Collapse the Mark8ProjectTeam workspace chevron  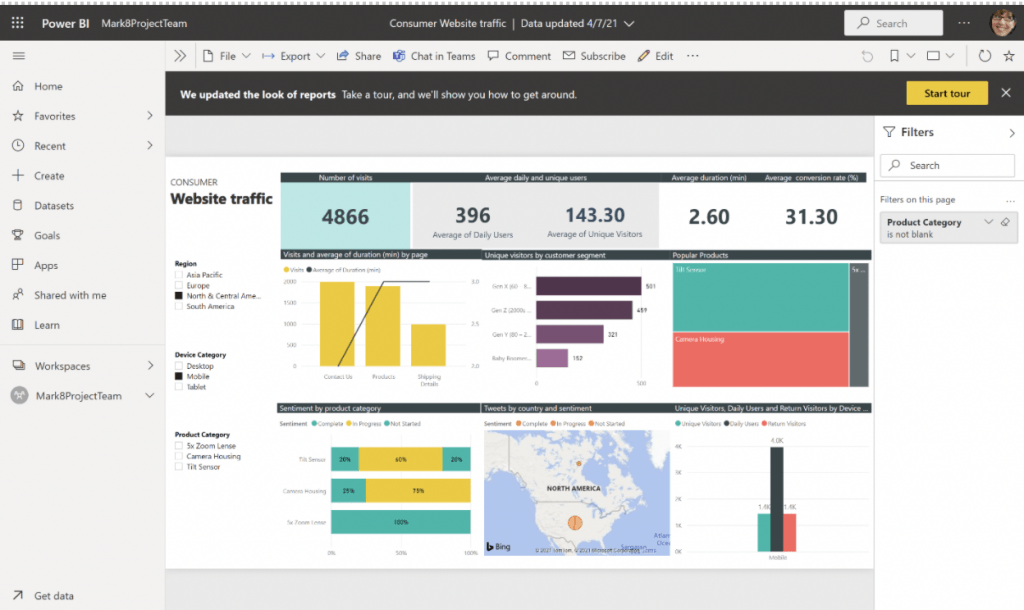coord(150,396)
